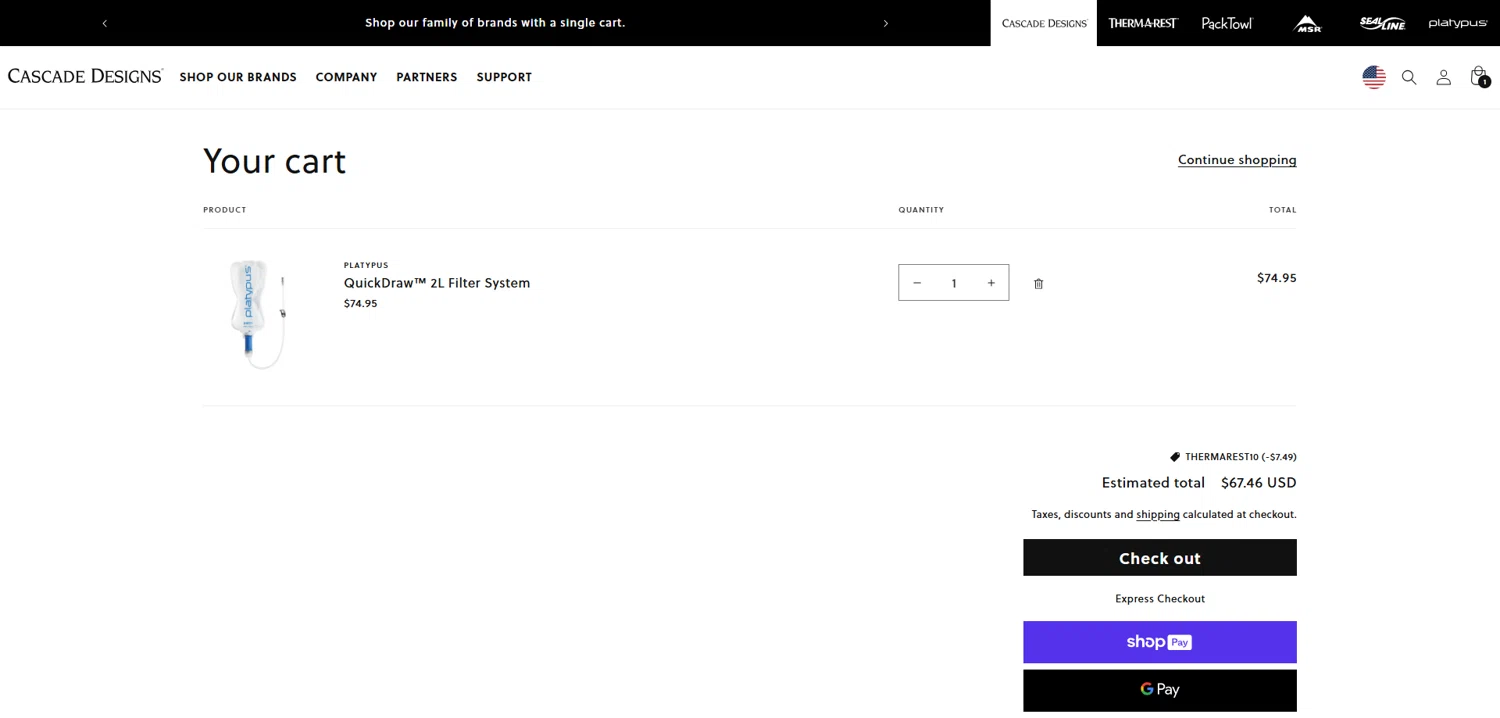
Task: Open the Shop Our Brands menu
Action: (x=238, y=77)
